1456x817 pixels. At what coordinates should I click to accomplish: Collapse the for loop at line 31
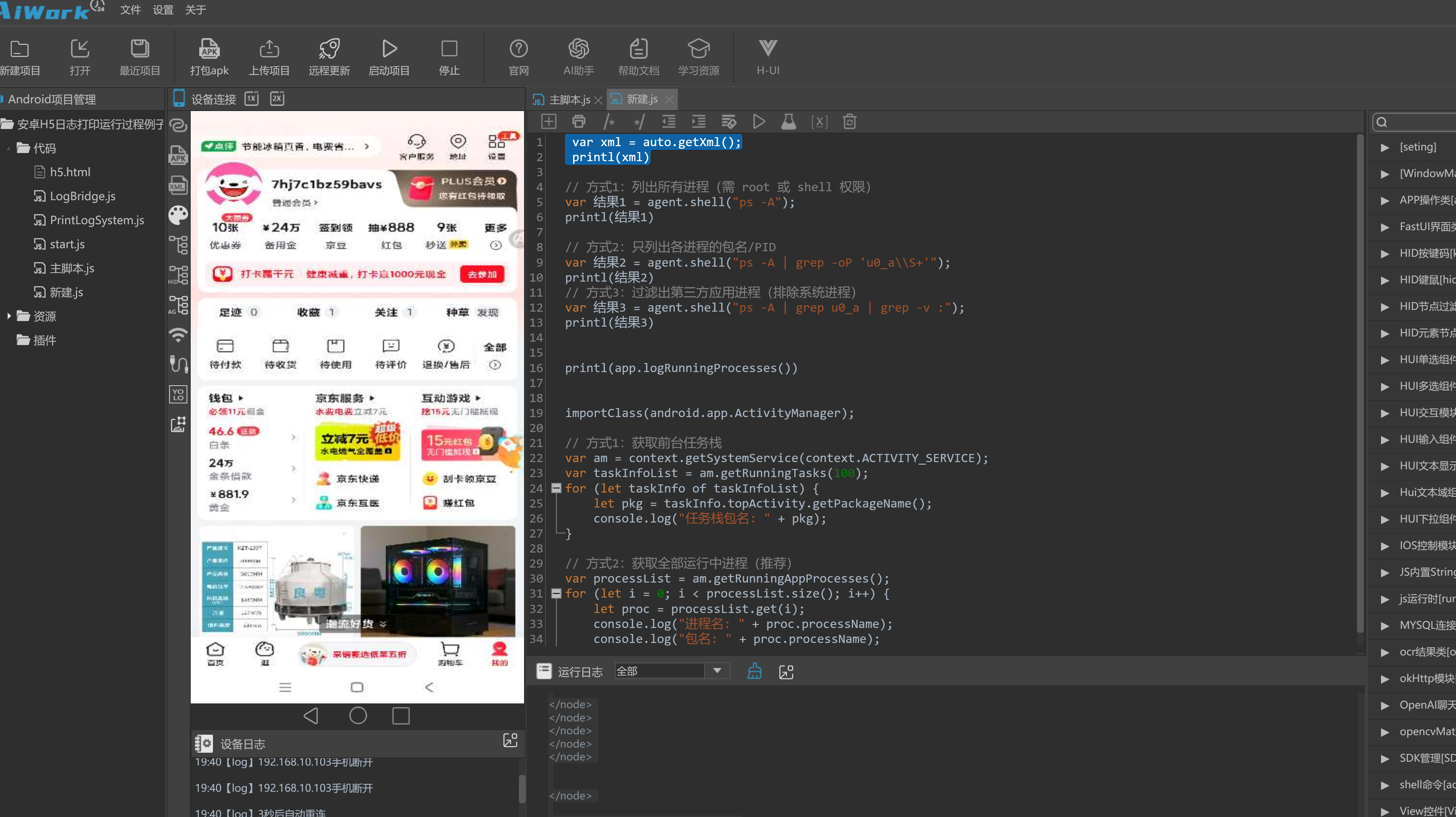pyautogui.click(x=556, y=593)
